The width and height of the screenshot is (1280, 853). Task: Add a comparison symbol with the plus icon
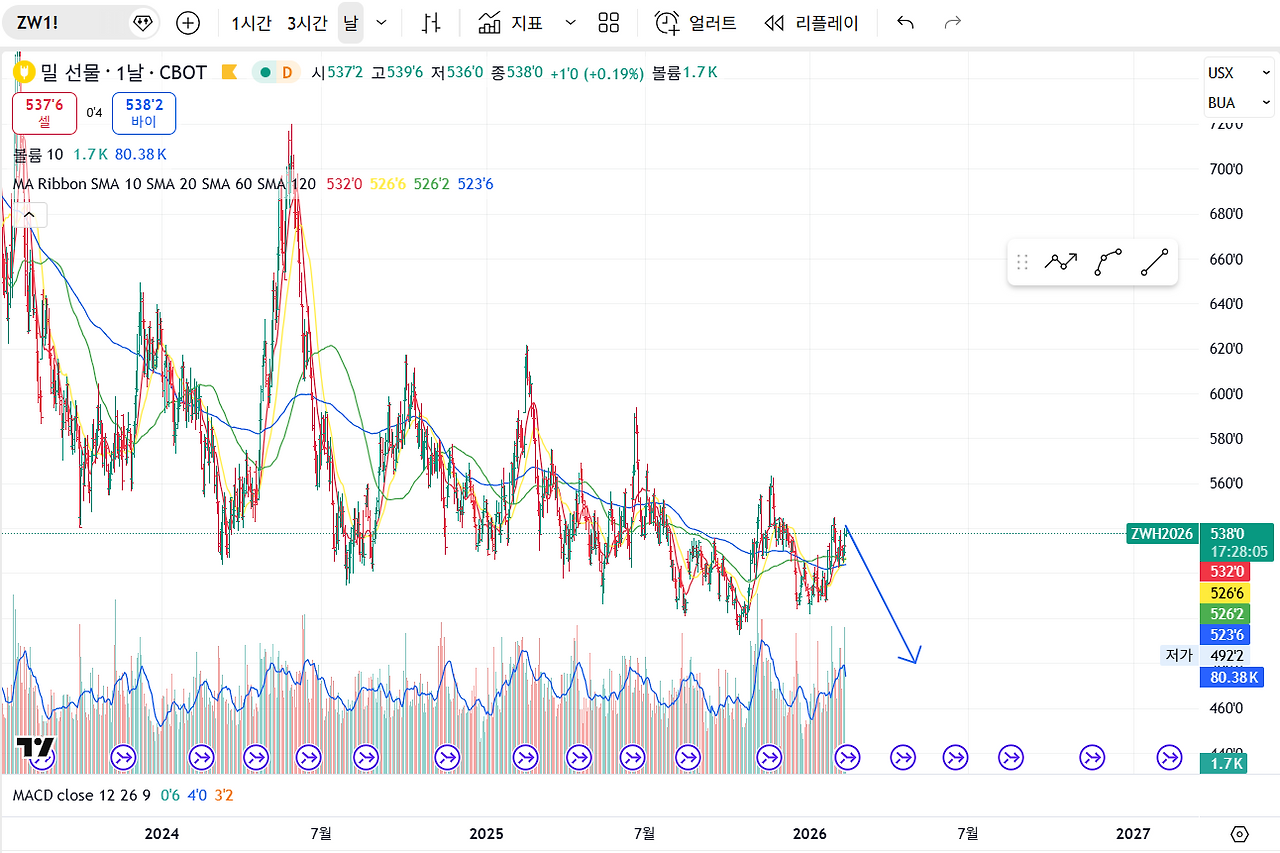click(187, 23)
